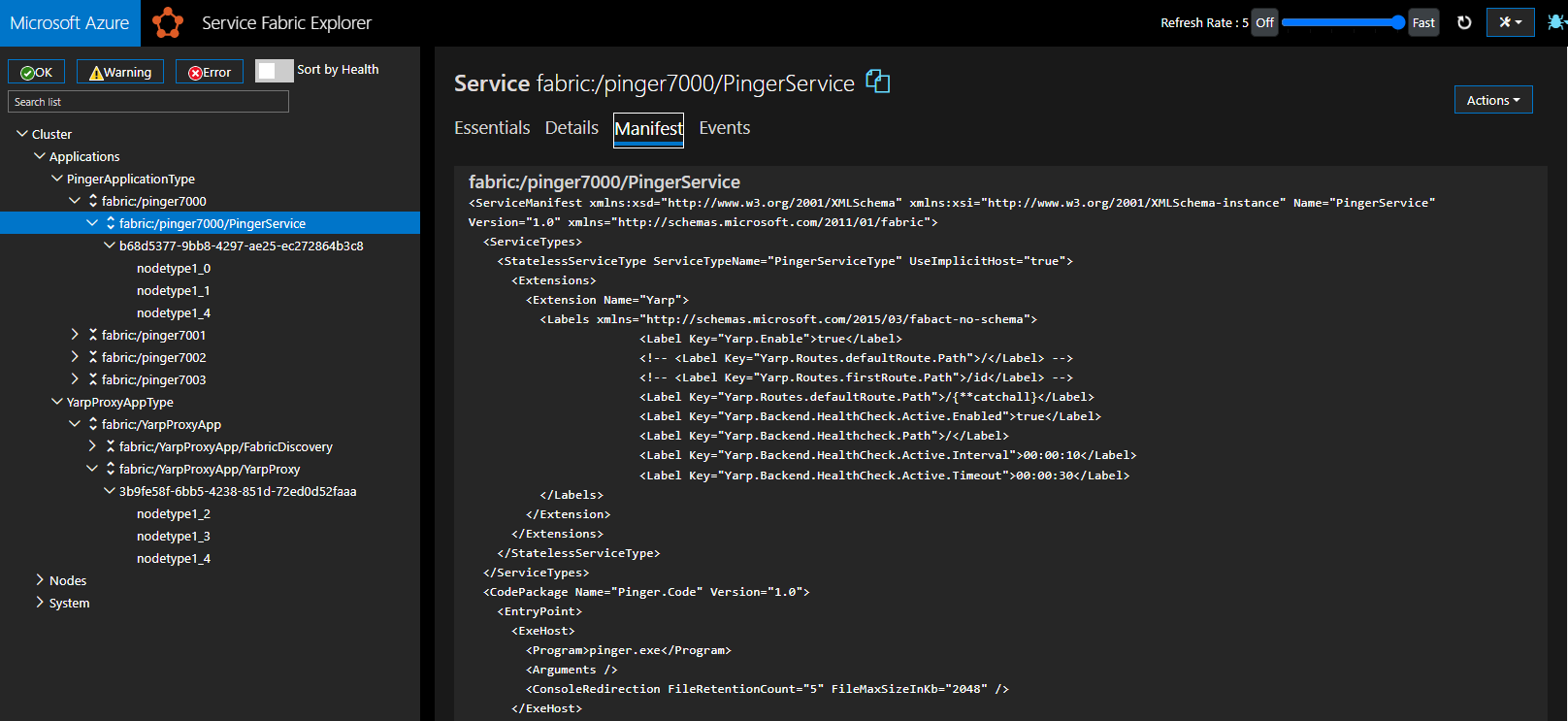Click the ConsoleRedirection FileRetentionCount line
Screen dimensions: 1568x721
click(768, 689)
